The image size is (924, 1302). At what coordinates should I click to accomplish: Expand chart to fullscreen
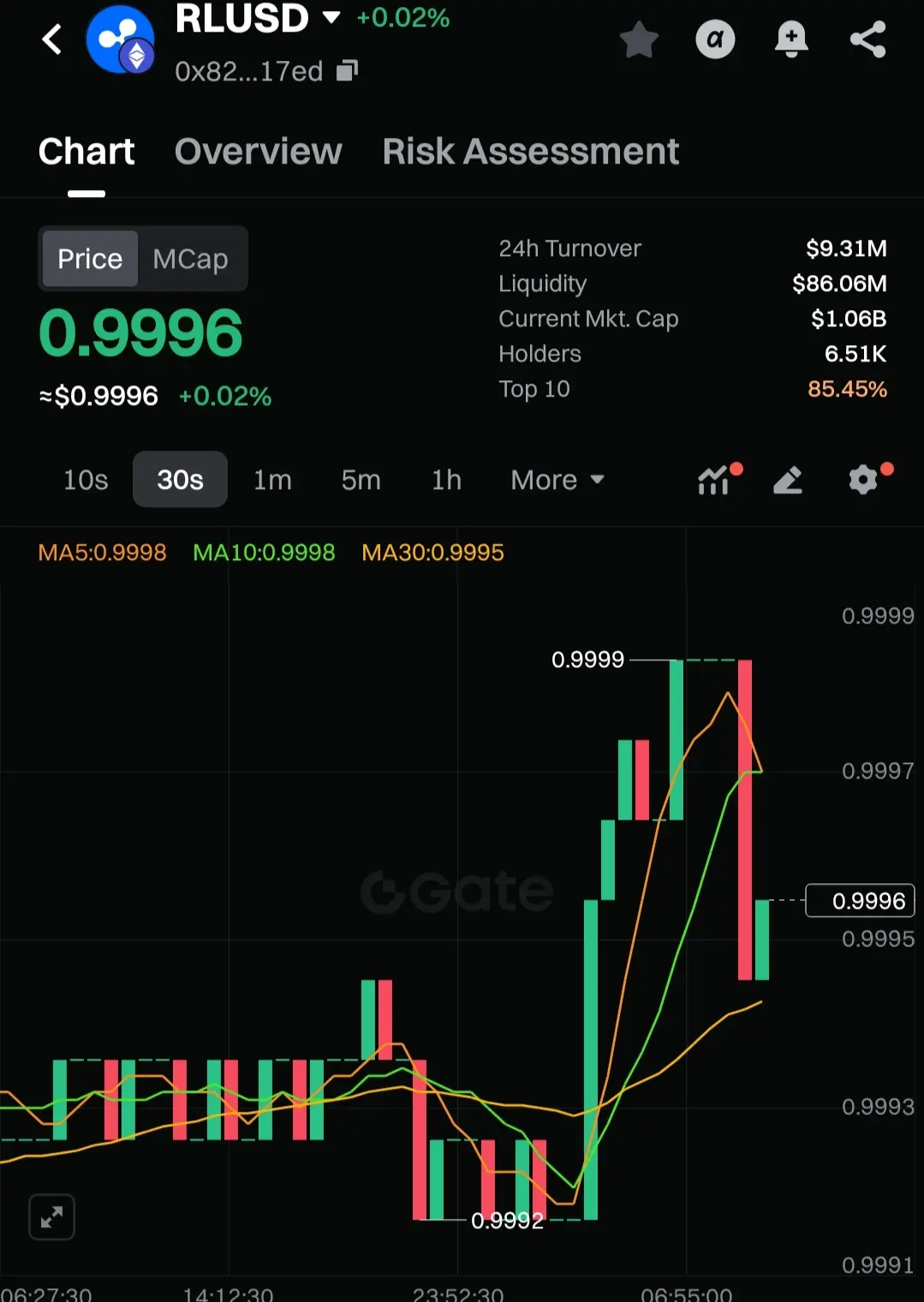51,1216
